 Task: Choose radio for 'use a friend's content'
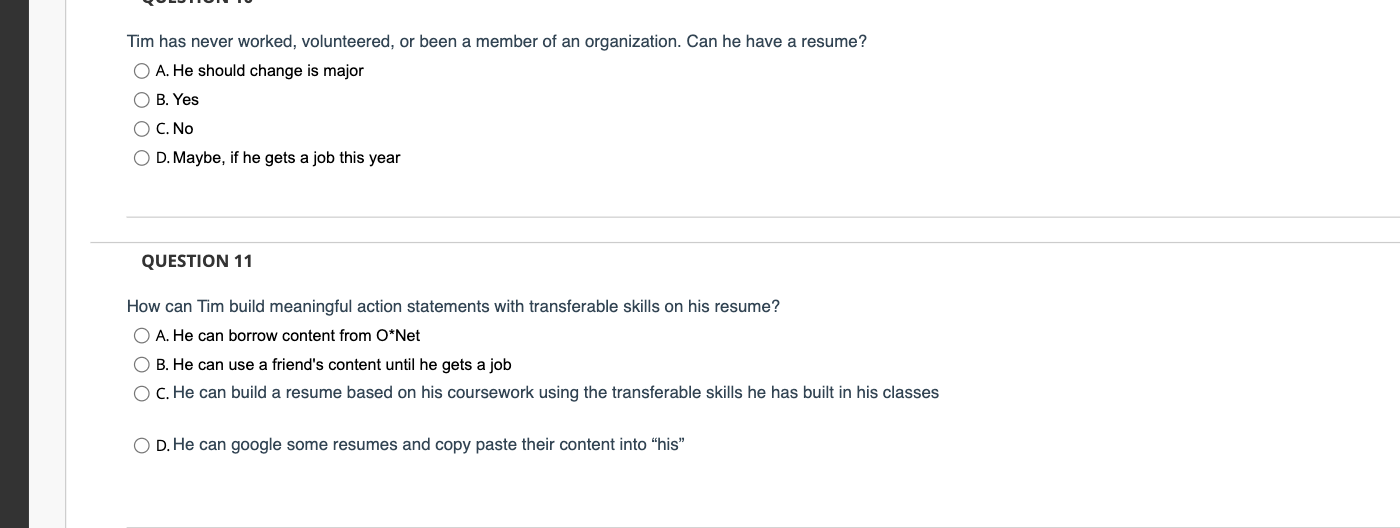[x=142, y=365]
